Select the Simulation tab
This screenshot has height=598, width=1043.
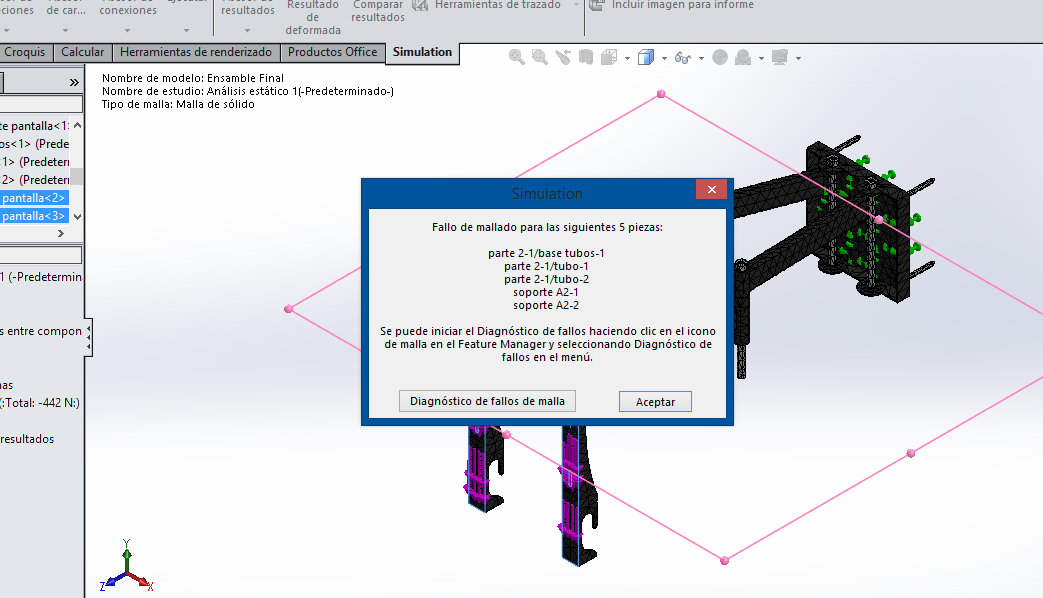click(x=422, y=53)
